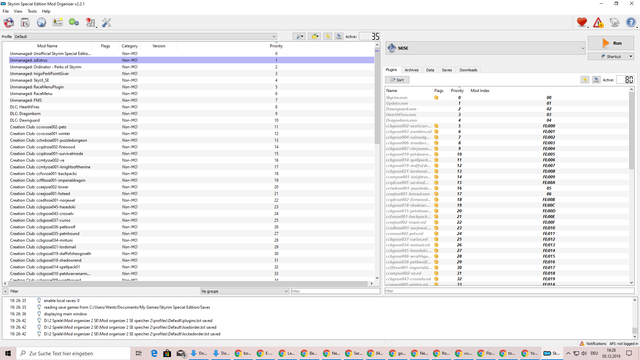Click Install Mod from archive icon

[x=25, y=22]
